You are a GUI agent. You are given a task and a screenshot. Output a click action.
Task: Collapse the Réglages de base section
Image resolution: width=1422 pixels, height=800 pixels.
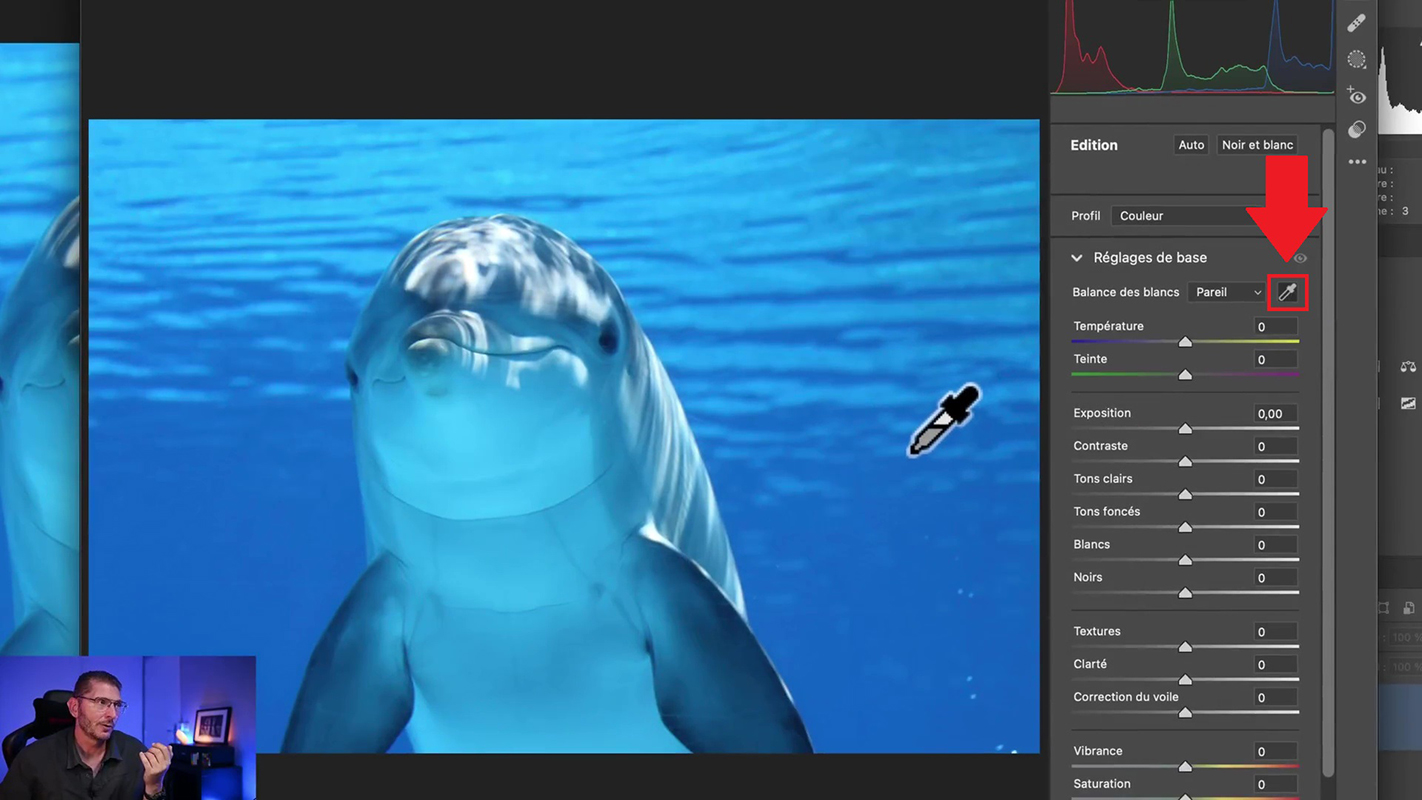click(x=1077, y=258)
